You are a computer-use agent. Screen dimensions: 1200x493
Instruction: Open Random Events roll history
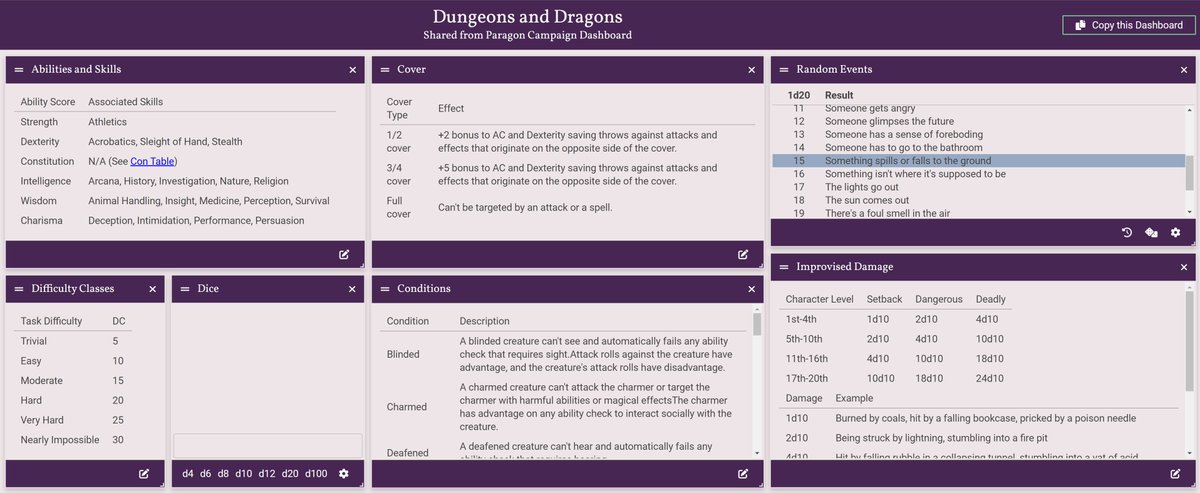1127,233
